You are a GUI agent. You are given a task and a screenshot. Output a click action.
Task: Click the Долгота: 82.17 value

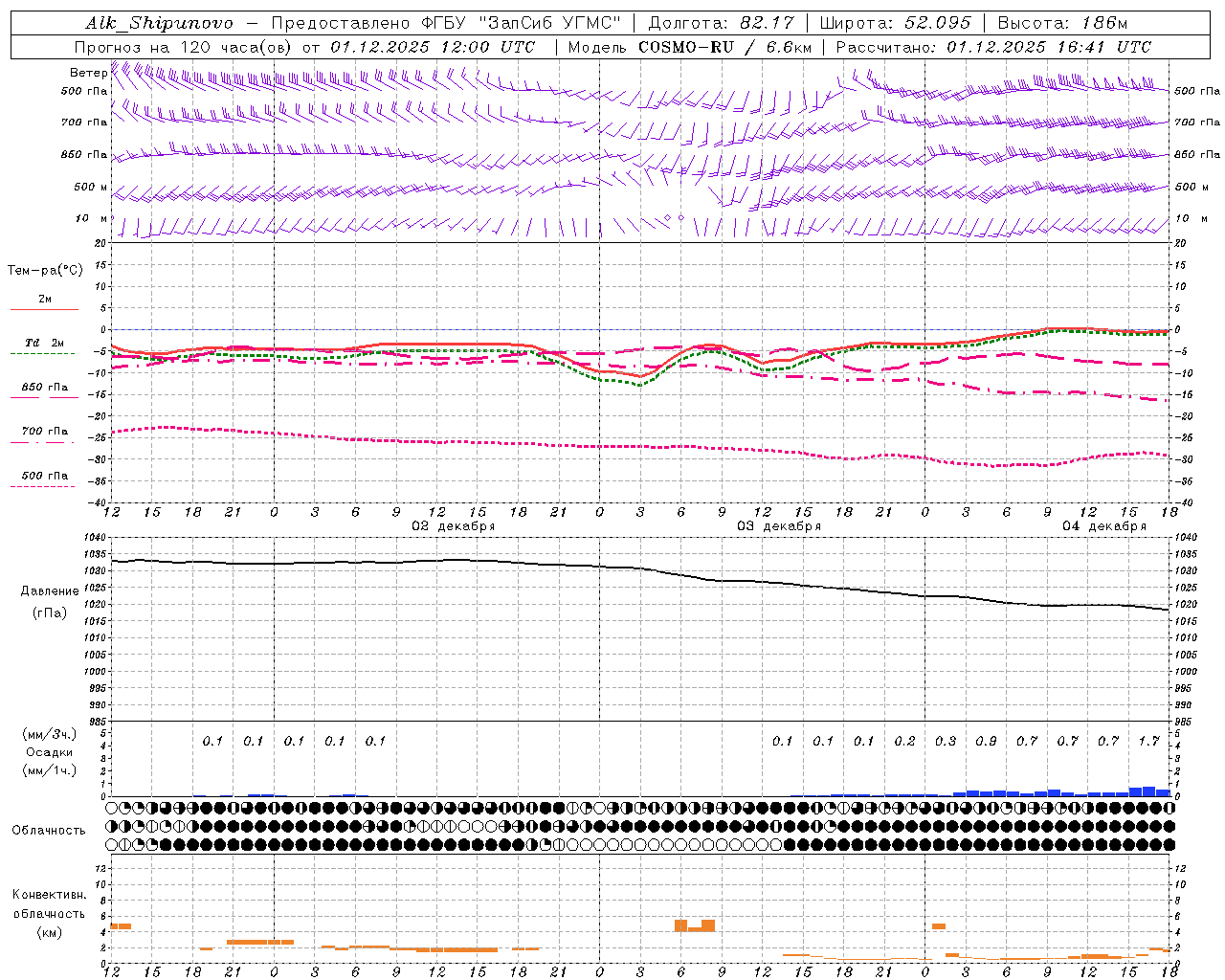click(x=721, y=23)
